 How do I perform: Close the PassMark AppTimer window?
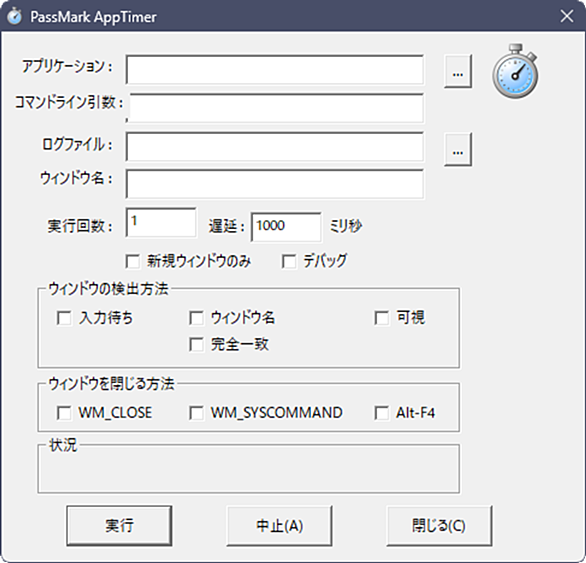567,16
